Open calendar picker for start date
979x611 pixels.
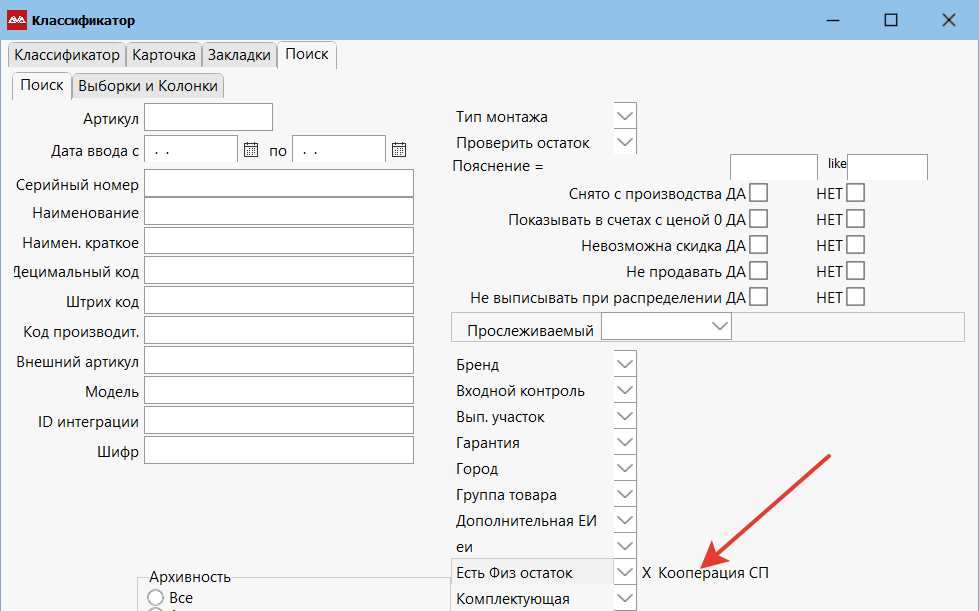click(x=251, y=150)
